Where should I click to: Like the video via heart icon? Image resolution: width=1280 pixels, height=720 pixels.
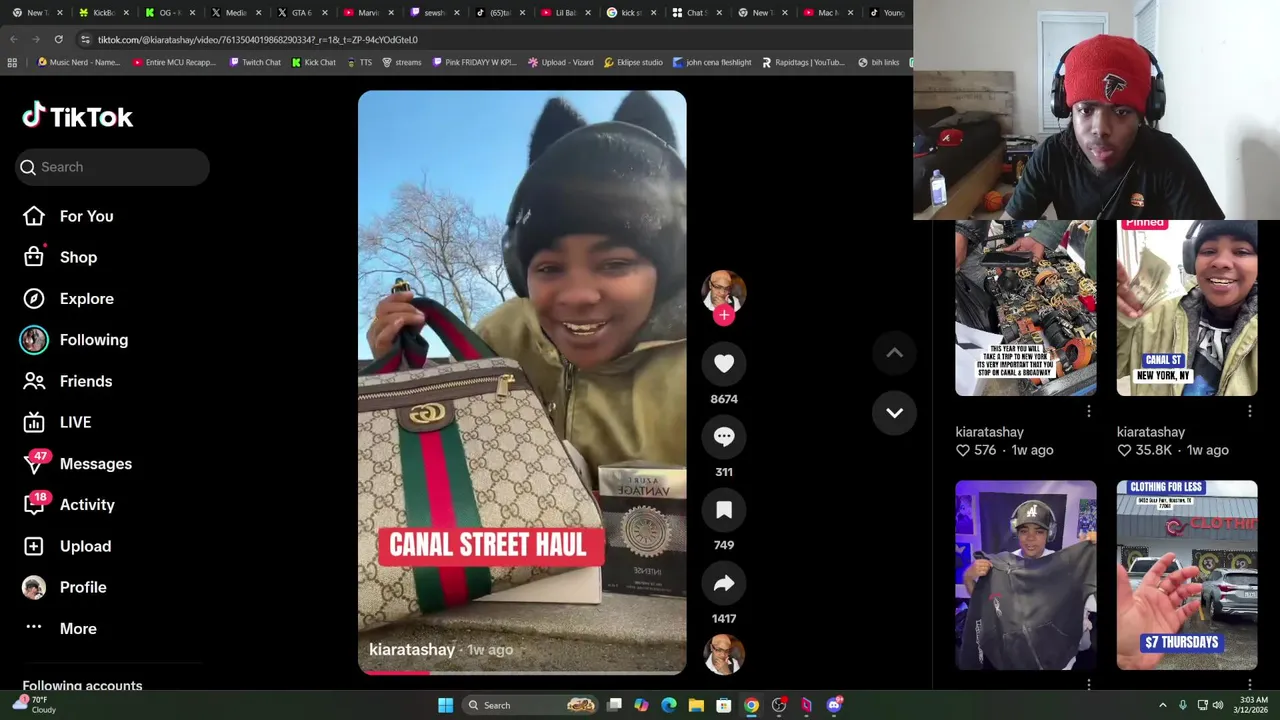click(x=724, y=364)
